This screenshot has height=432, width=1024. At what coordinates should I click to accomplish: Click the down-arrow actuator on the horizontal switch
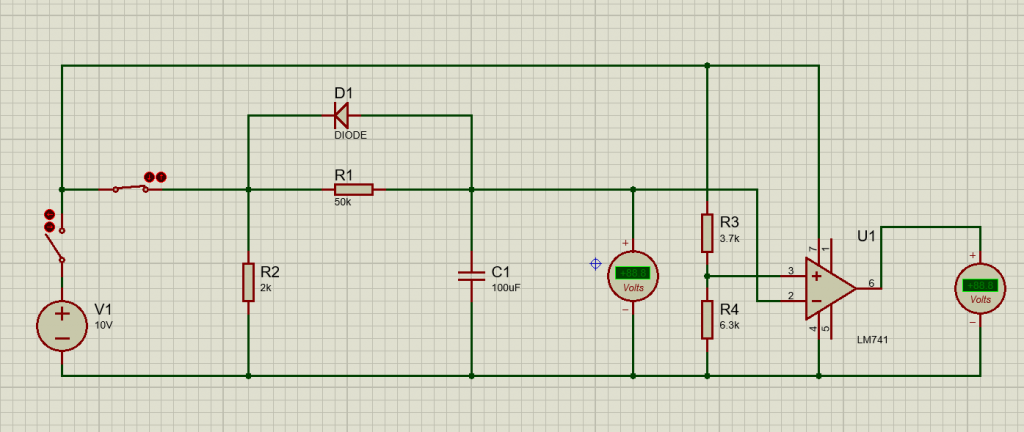(x=149, y=177)
